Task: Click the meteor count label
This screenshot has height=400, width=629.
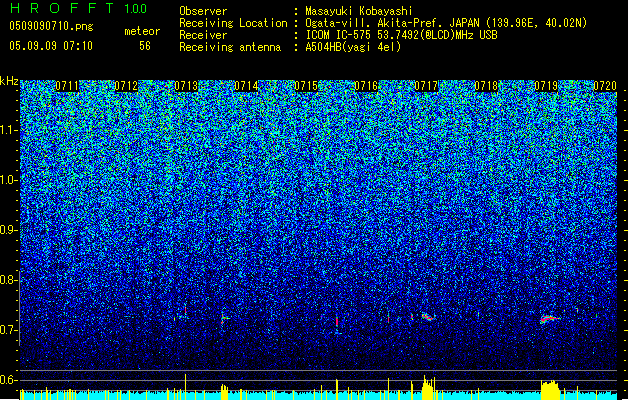Action: (142, 31)
